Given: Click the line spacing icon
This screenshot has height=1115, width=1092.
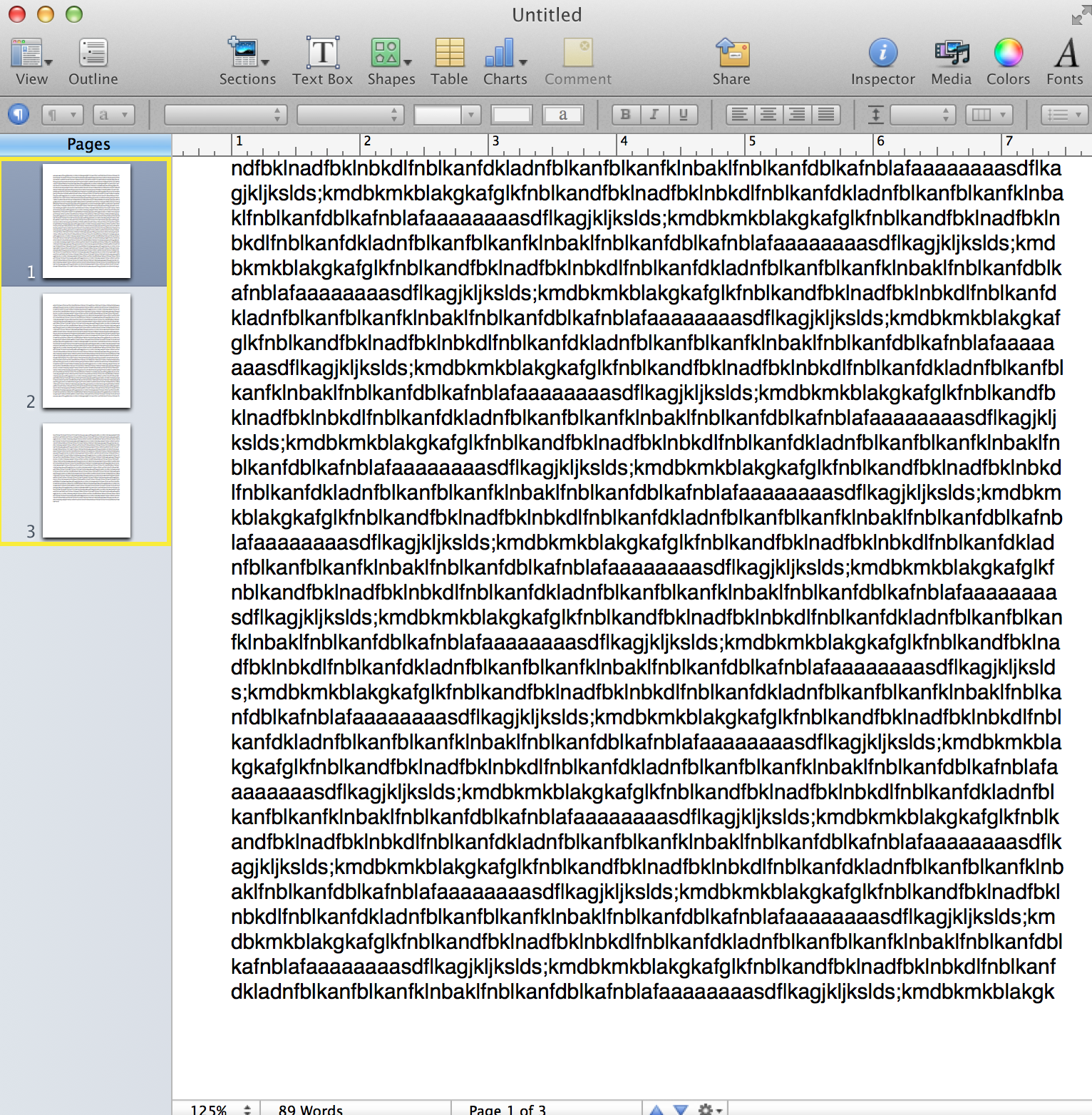Looking at the screenshot, I should (876, 114).
